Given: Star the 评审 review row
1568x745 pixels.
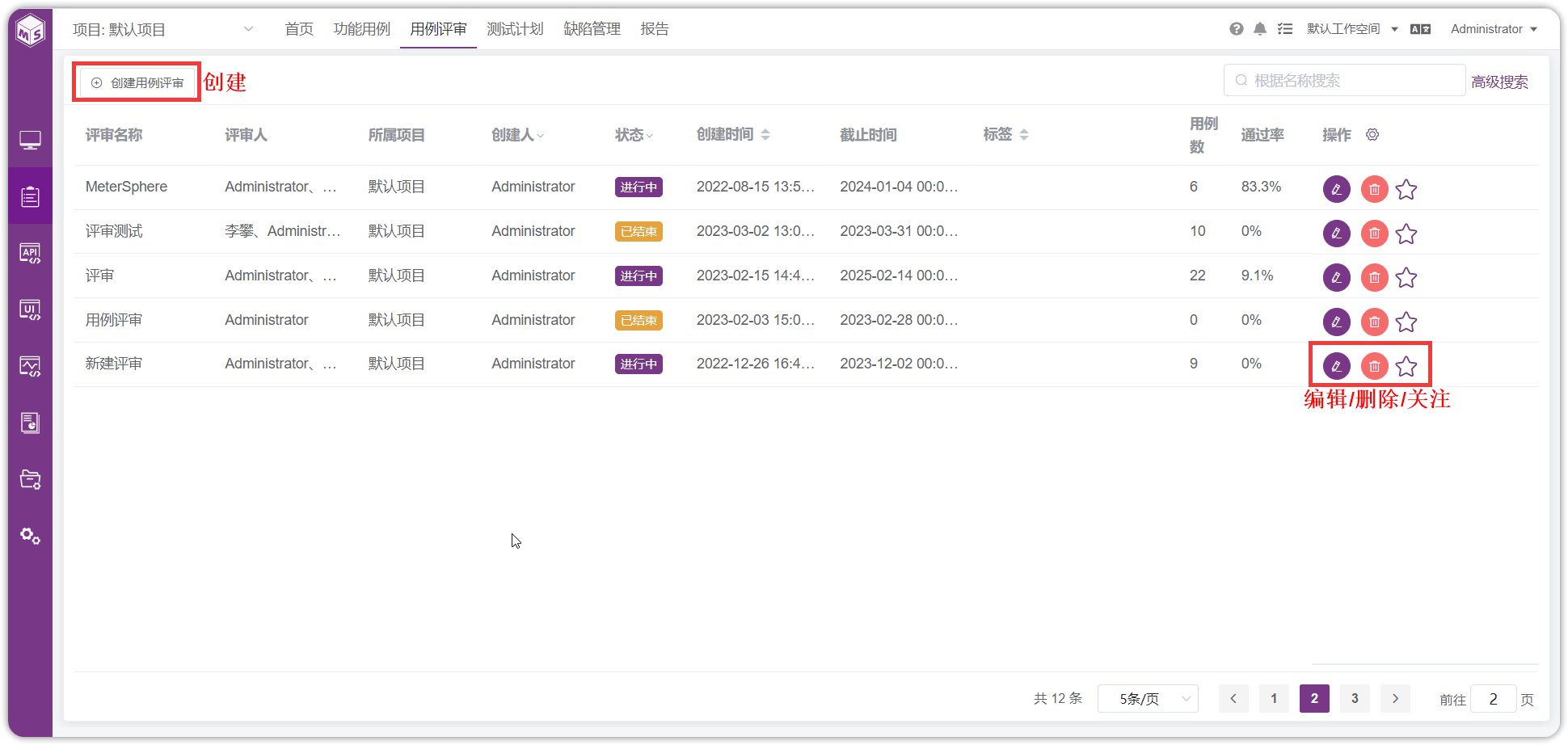Looking at the screenshot, I should point(1406,278).
